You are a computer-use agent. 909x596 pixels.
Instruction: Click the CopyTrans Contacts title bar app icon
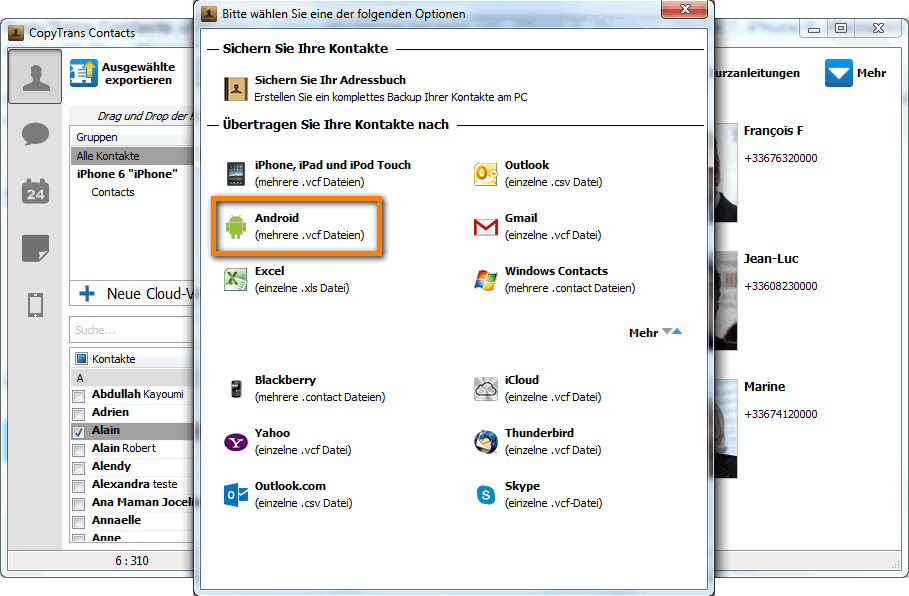(x=16, y=33)
